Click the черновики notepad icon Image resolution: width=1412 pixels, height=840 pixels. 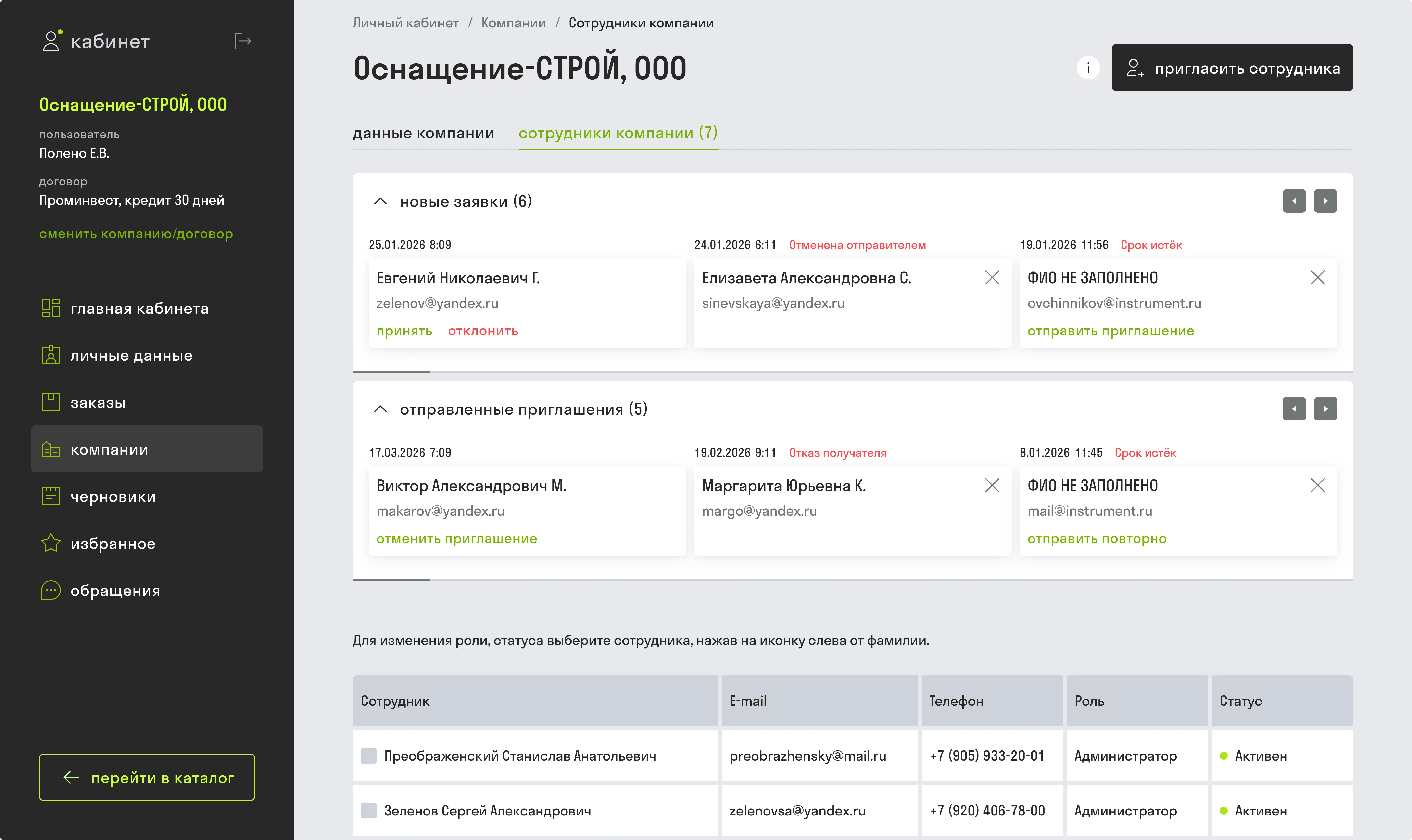point(51,496)
